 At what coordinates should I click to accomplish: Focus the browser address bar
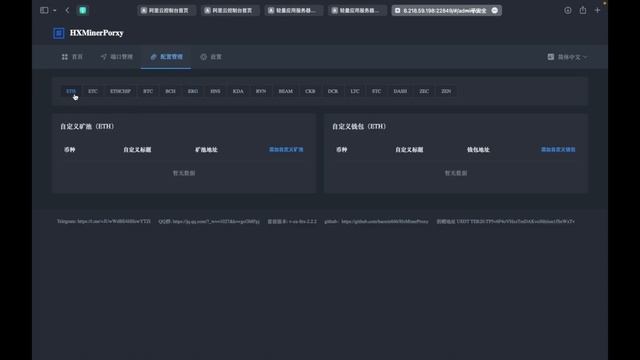[x=447, y=11]
